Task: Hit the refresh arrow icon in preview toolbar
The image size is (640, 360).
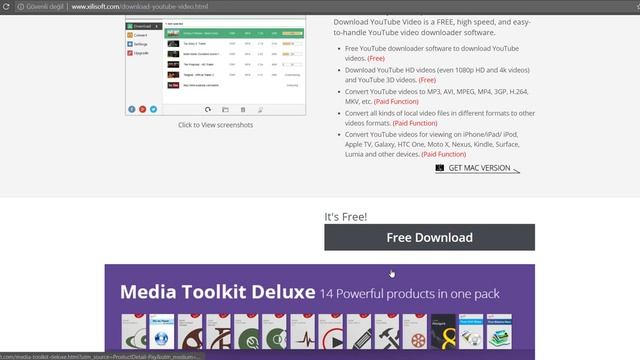Action: tap(208, 109)
